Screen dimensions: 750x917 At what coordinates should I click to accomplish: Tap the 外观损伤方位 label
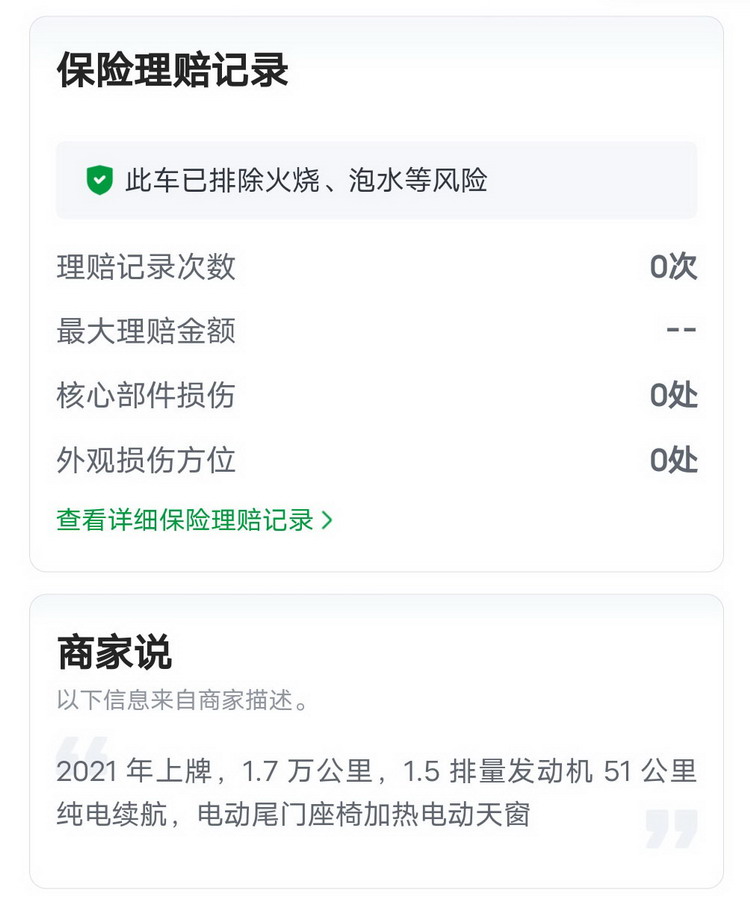(x=146, y=460)
